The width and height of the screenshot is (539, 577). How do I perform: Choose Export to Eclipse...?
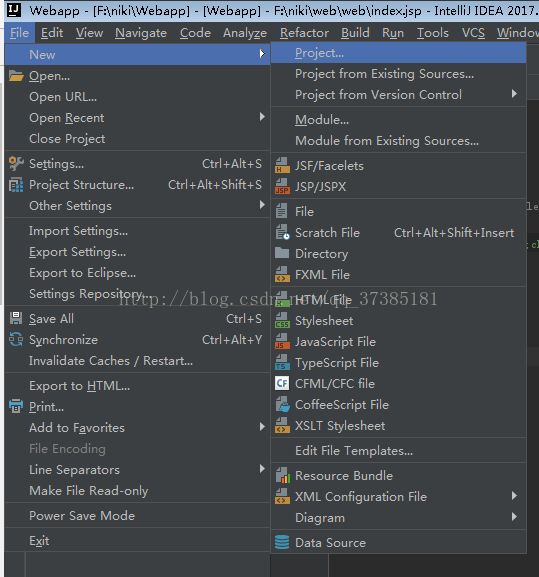point(137,273)
